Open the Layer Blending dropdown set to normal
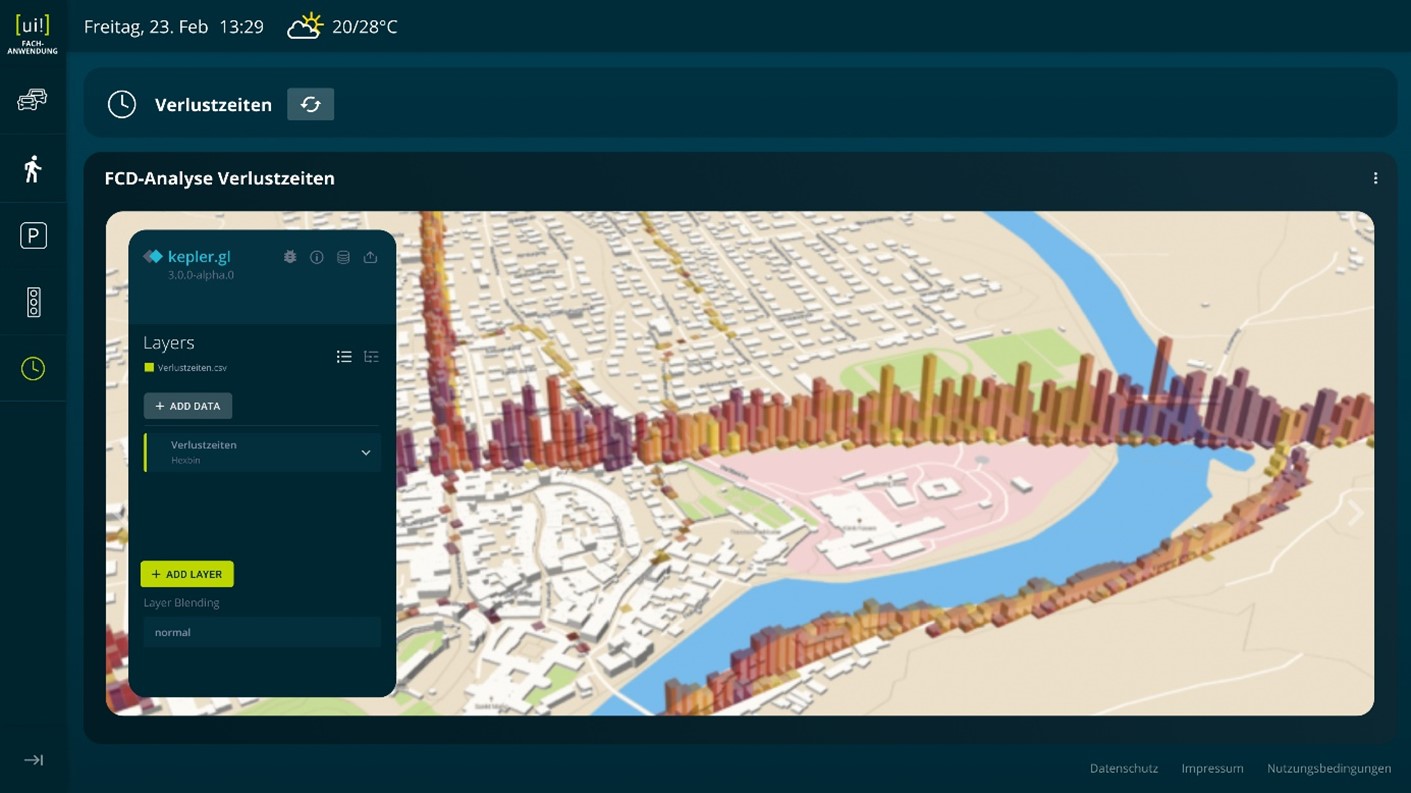Screen dimensions: 1411x793 (x=262, y=632)
